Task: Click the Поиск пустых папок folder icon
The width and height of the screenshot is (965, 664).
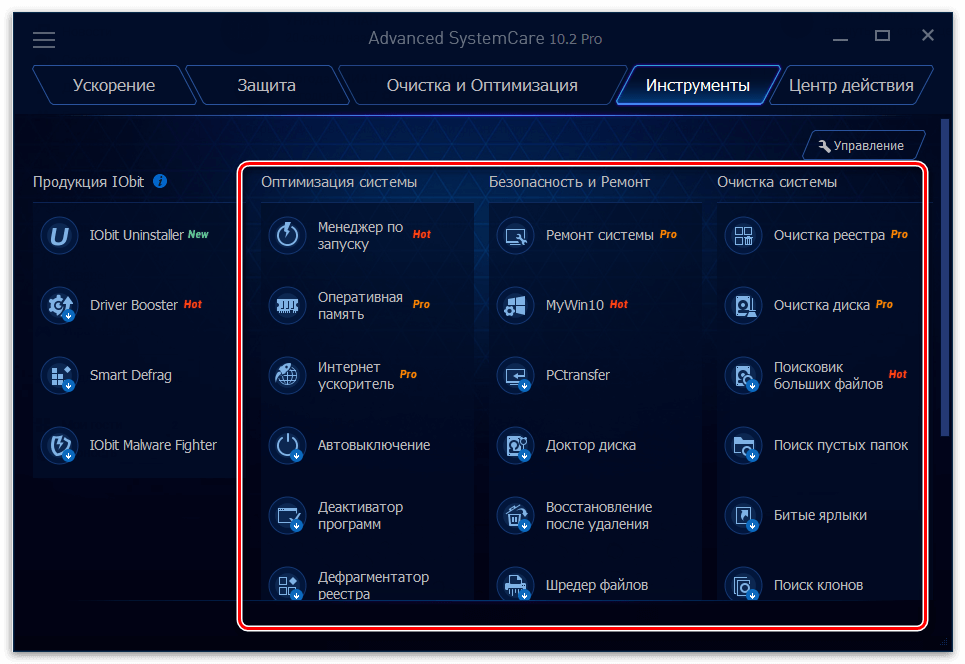Action: click(x=743, y=446)
